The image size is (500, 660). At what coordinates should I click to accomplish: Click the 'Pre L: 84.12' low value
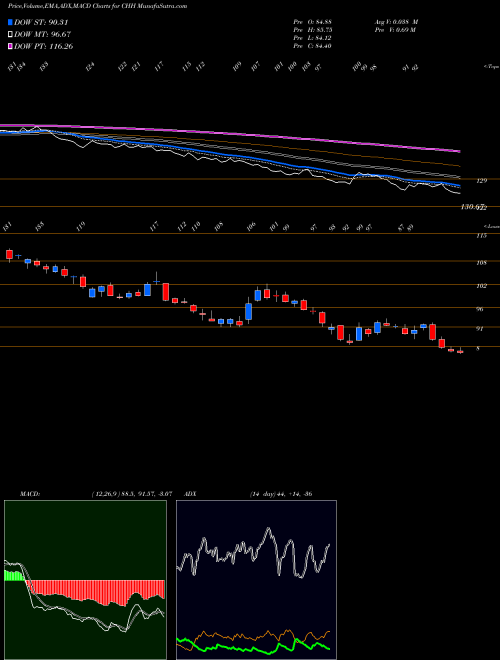tap(312, 37)
